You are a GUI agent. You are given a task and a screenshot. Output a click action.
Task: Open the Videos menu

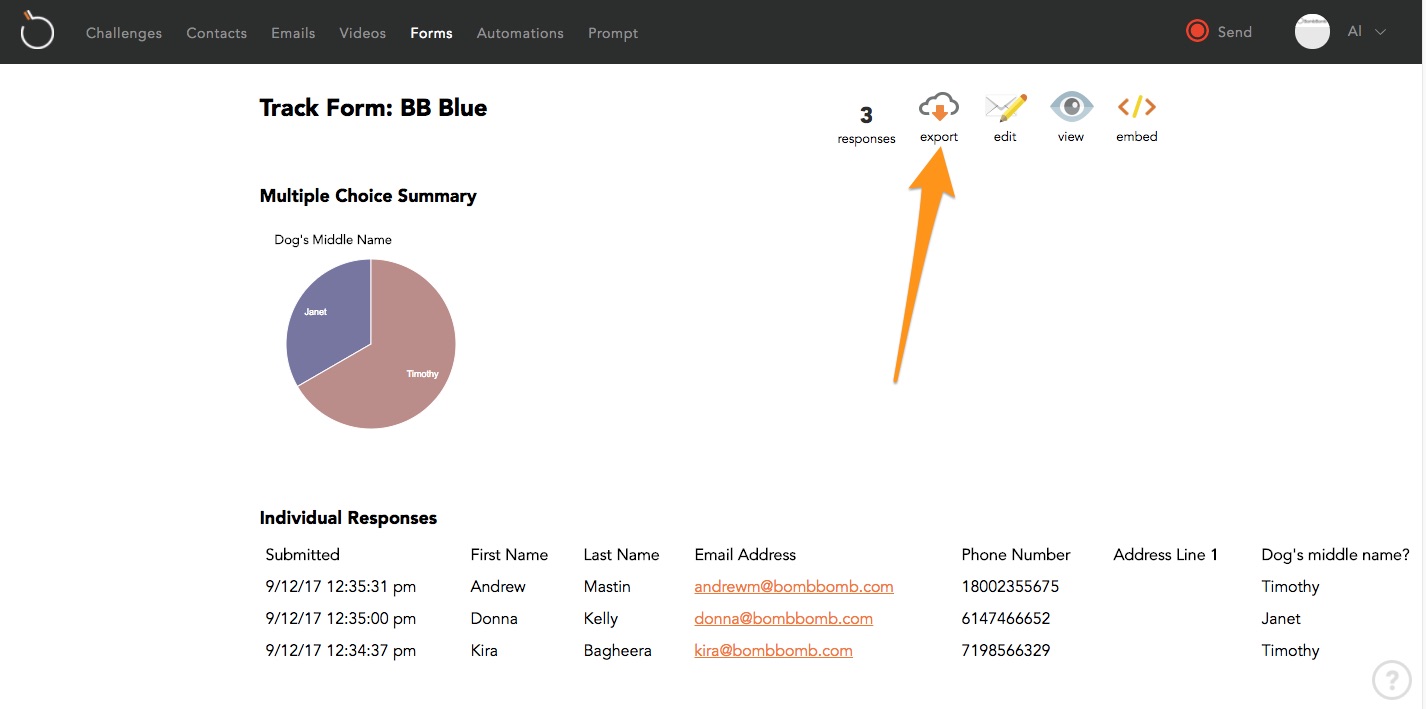pos(362,33)
